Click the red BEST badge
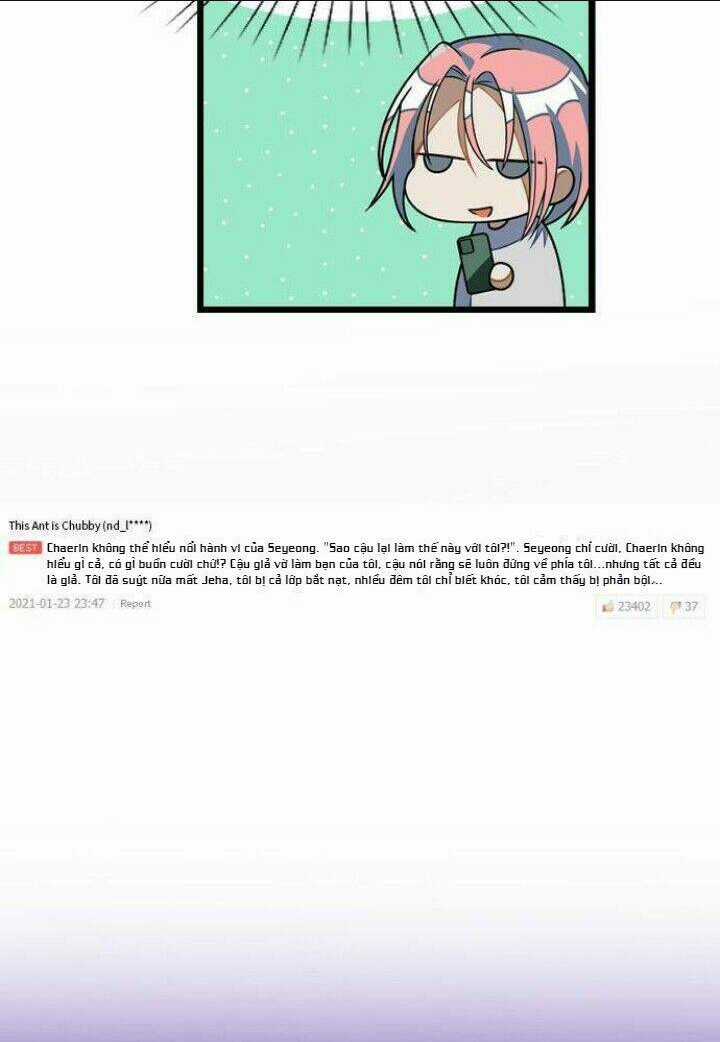The image size is (720, 1042). coord(25,548)
